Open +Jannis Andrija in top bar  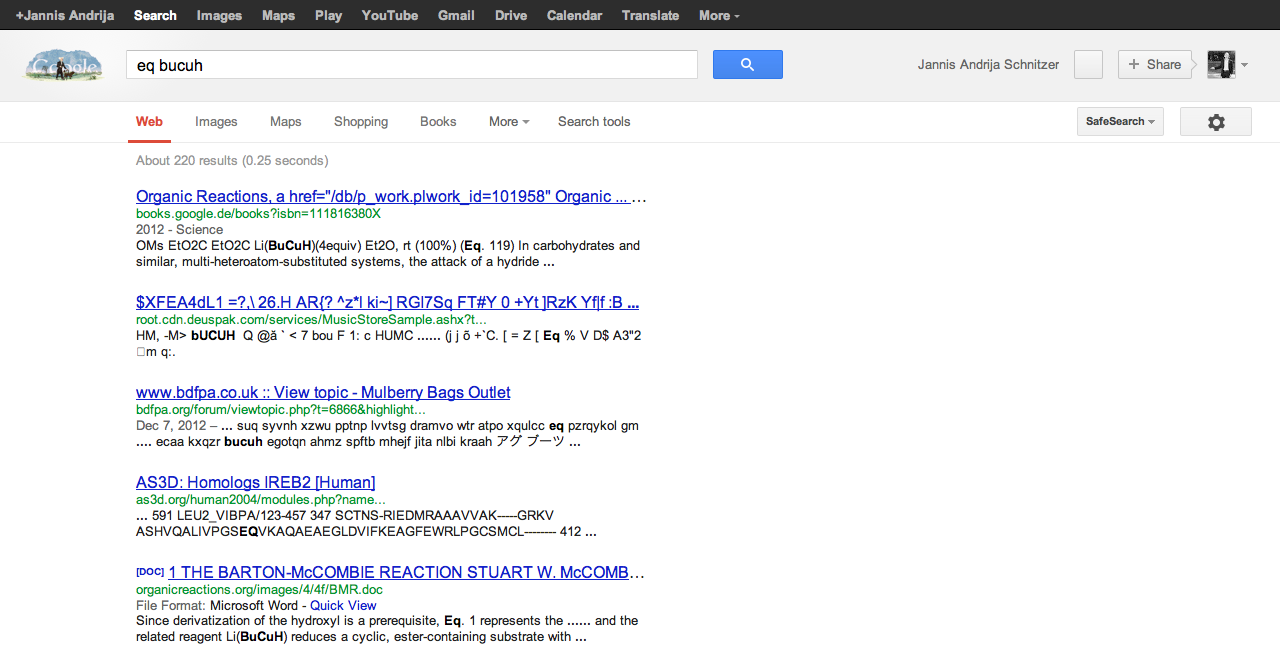(x=65, y=15)
